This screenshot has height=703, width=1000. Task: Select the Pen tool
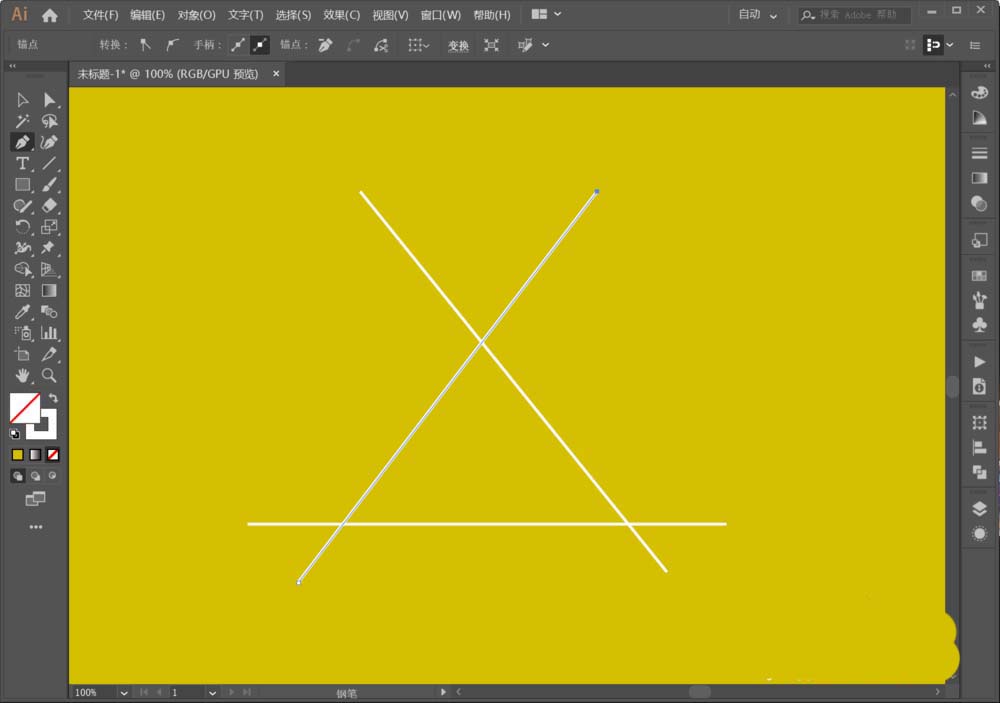(22, 142)
